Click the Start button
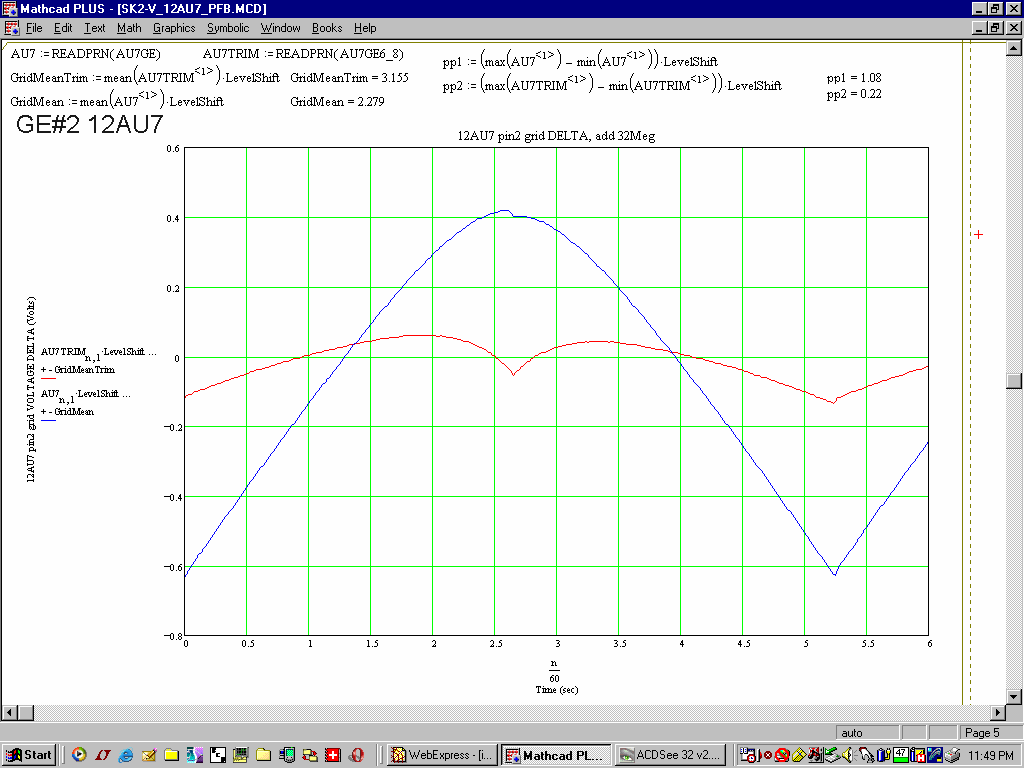 [x=29, y=755]
